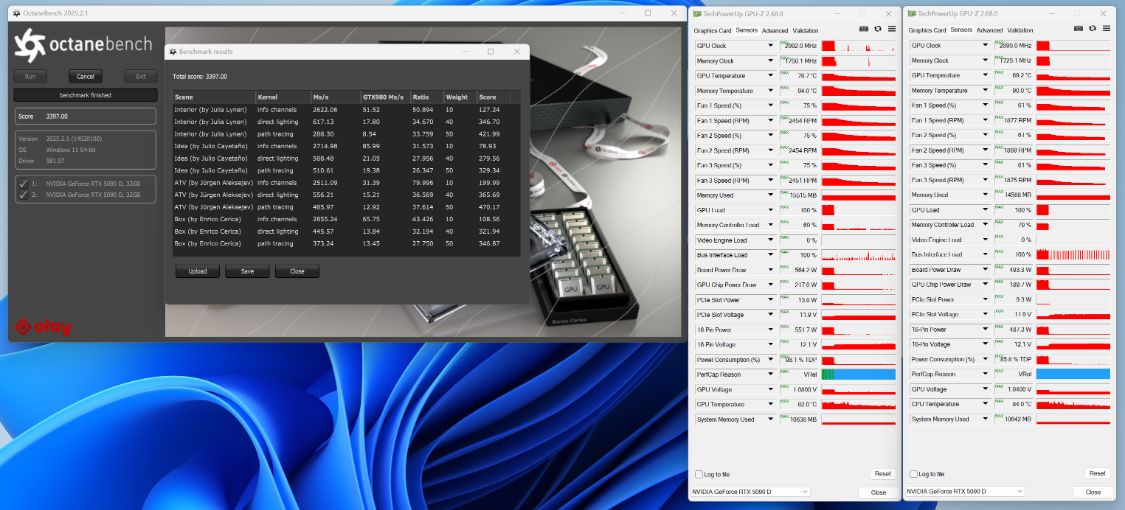Click the screenshot camera icon in left GPU-Z
The image size is (1125, 510).
coord(865,30)
